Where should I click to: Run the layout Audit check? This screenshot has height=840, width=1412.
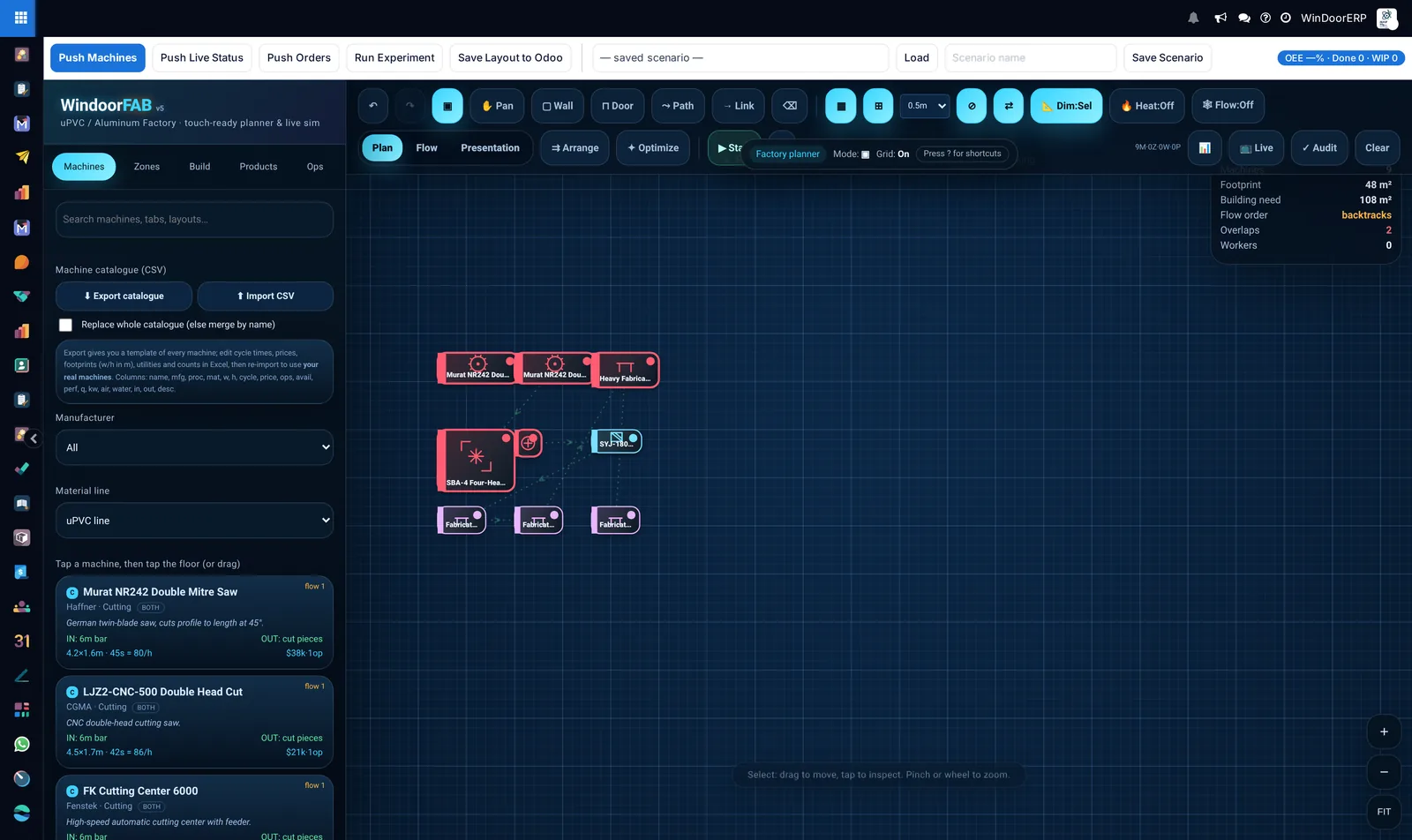click(1319, 147)
